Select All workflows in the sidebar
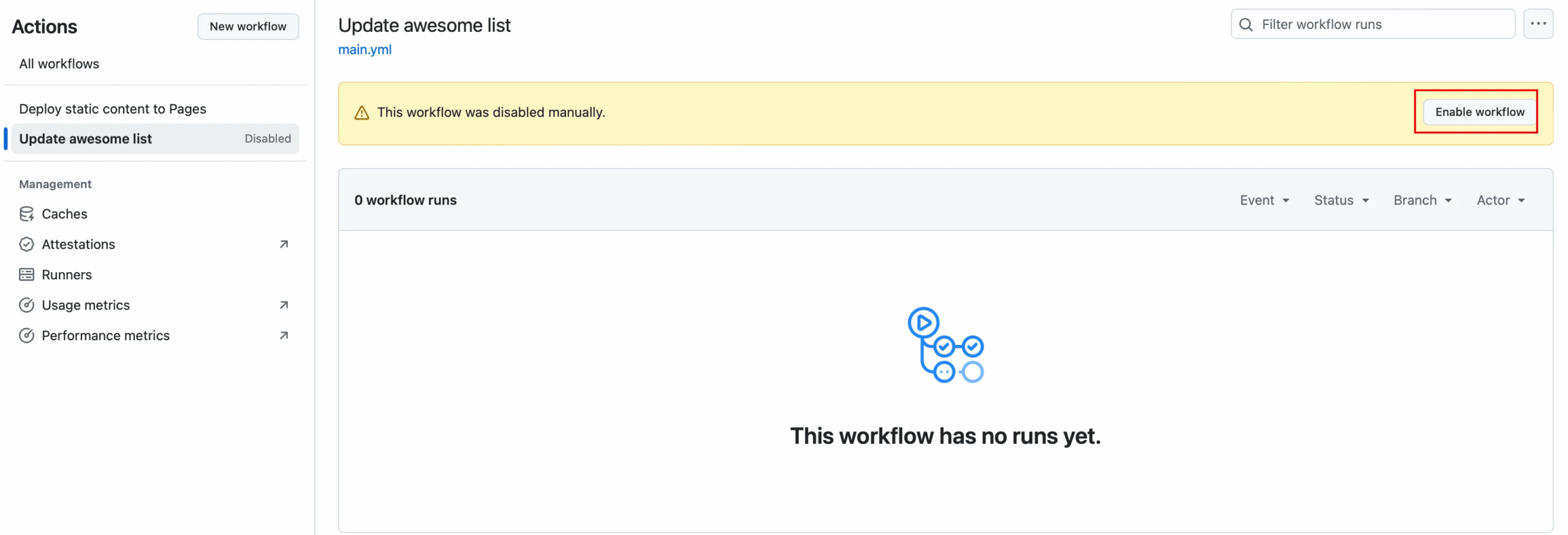 [59, 64]
